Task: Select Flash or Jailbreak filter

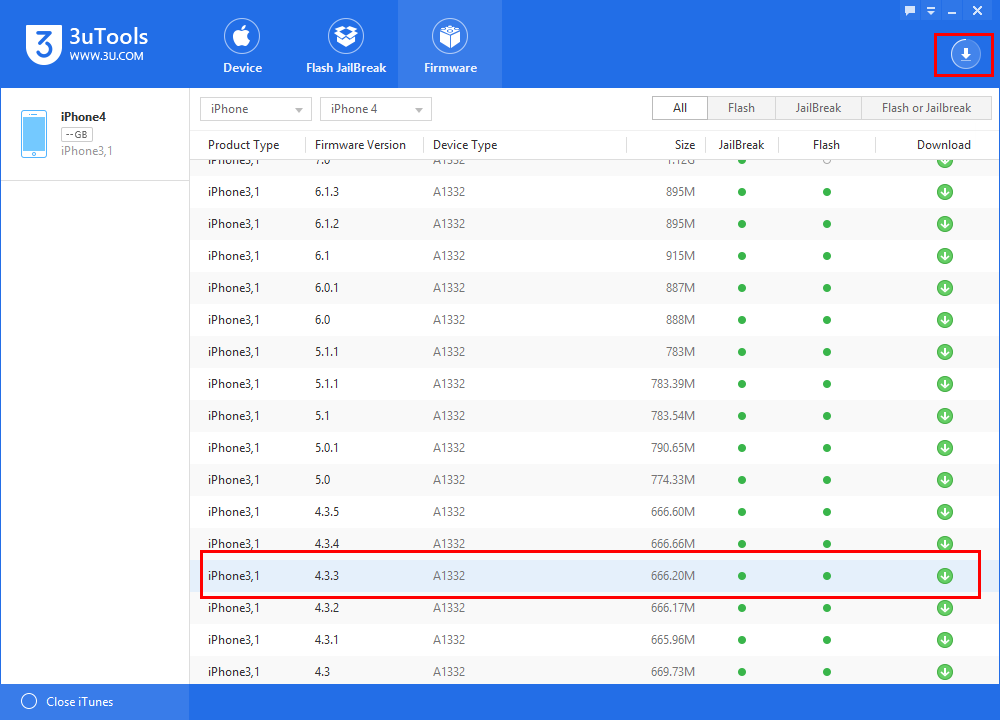Action: pos(926,108)
